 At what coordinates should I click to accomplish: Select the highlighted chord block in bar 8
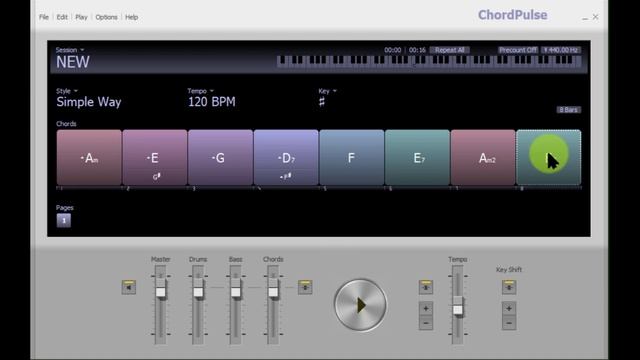click(549, 158)
